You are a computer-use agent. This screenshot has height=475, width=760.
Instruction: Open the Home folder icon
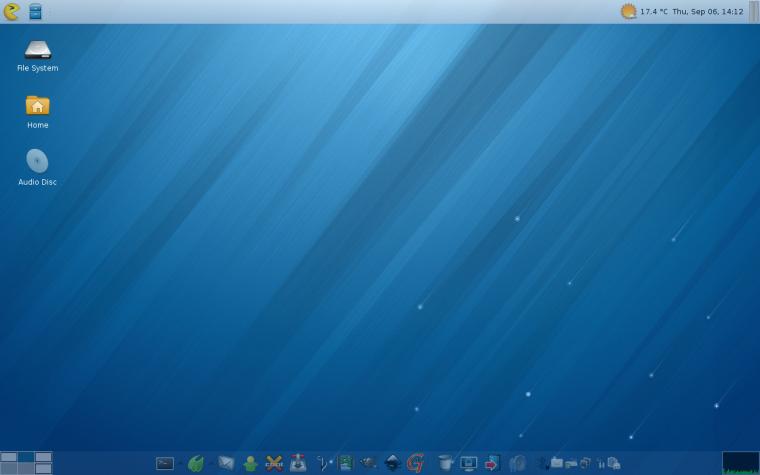tap(37, 112)
